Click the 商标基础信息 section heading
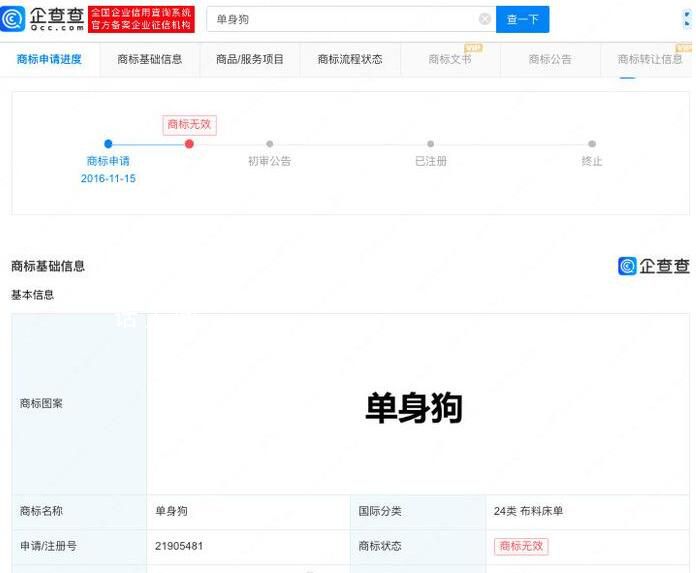The width and height of the screenshot is (696, 573). 48,266
